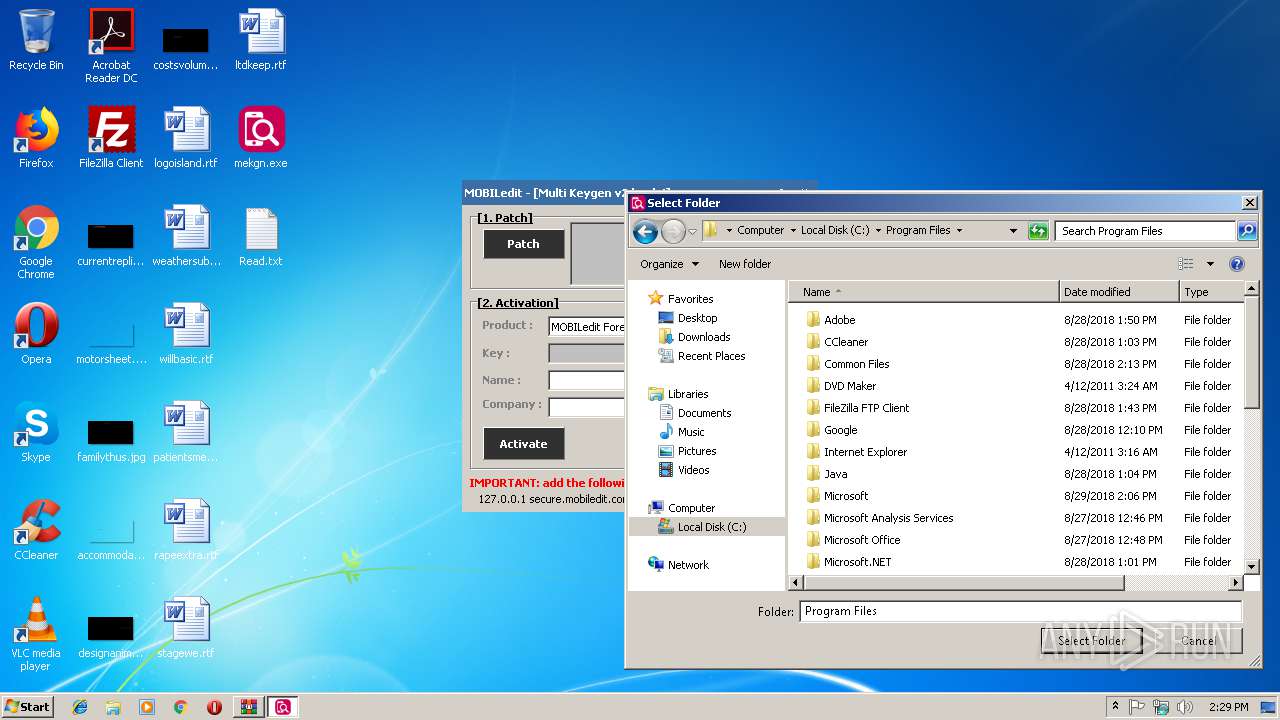Screen dimensions: 1280x720
Task: Select the Desktop item under Favorites
Action: pyautogui.click(x=697, y=318)
